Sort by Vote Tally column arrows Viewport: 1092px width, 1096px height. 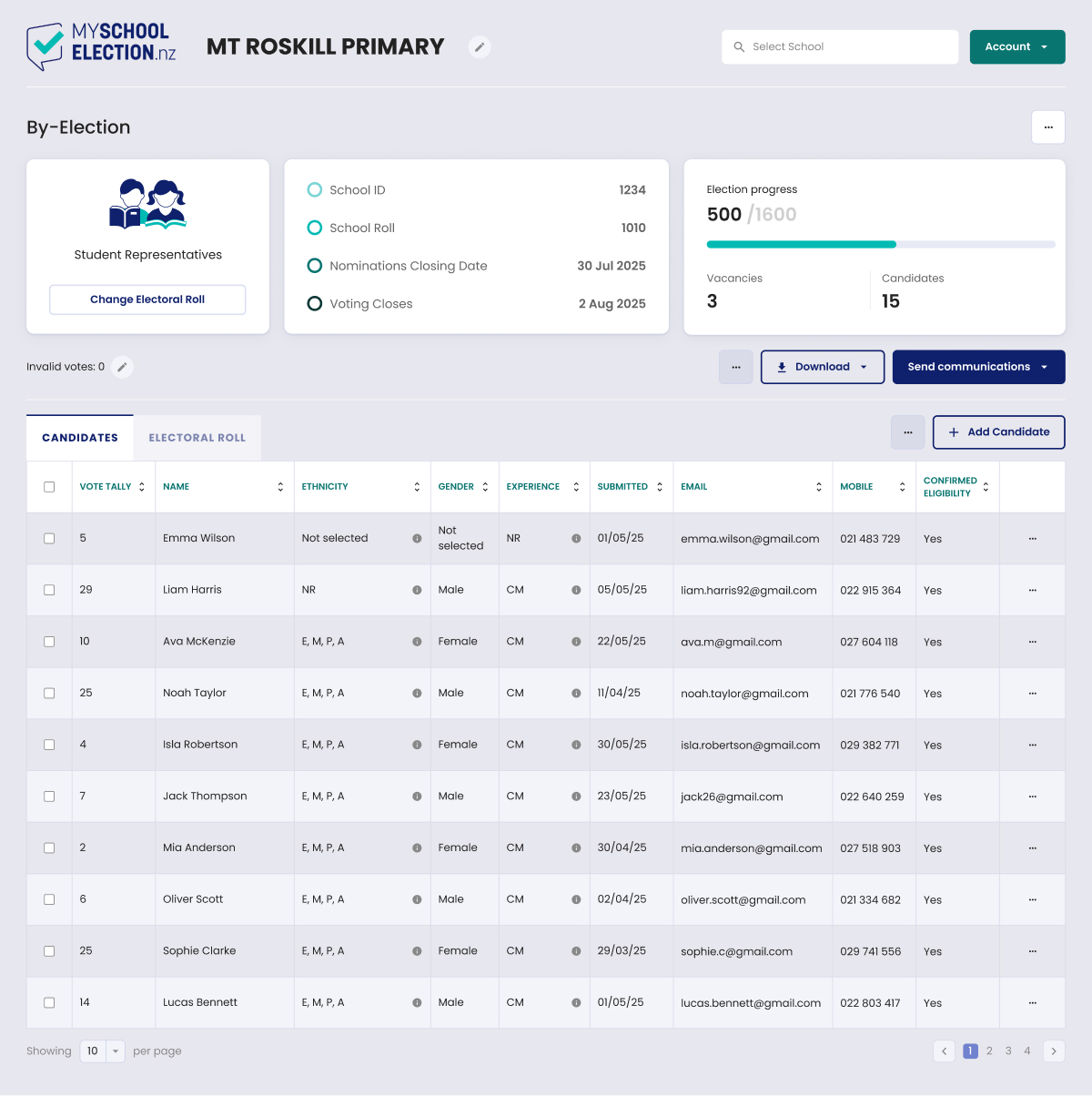click(142, 487)
